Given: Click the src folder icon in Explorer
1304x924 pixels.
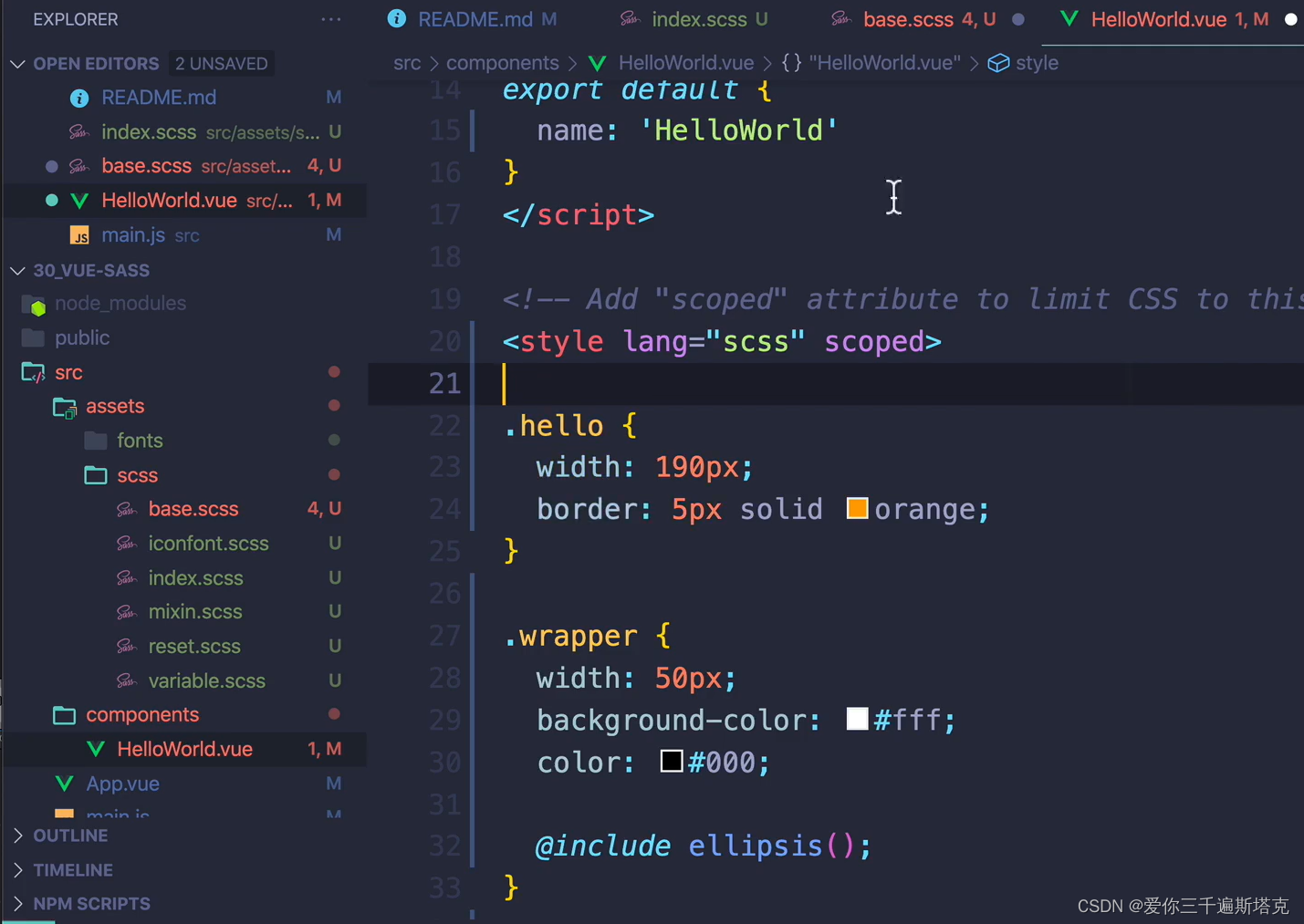Looking at the screenshot, I should (33, 372).
